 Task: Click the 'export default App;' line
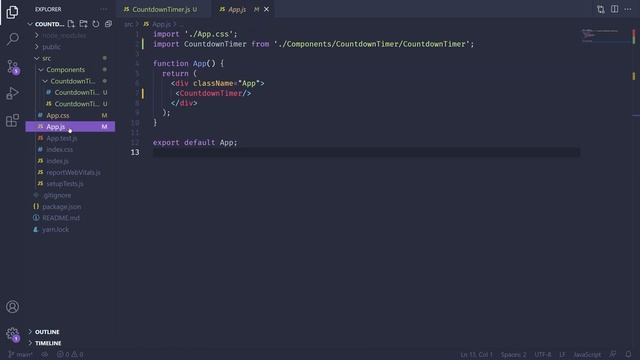(195, 142)
